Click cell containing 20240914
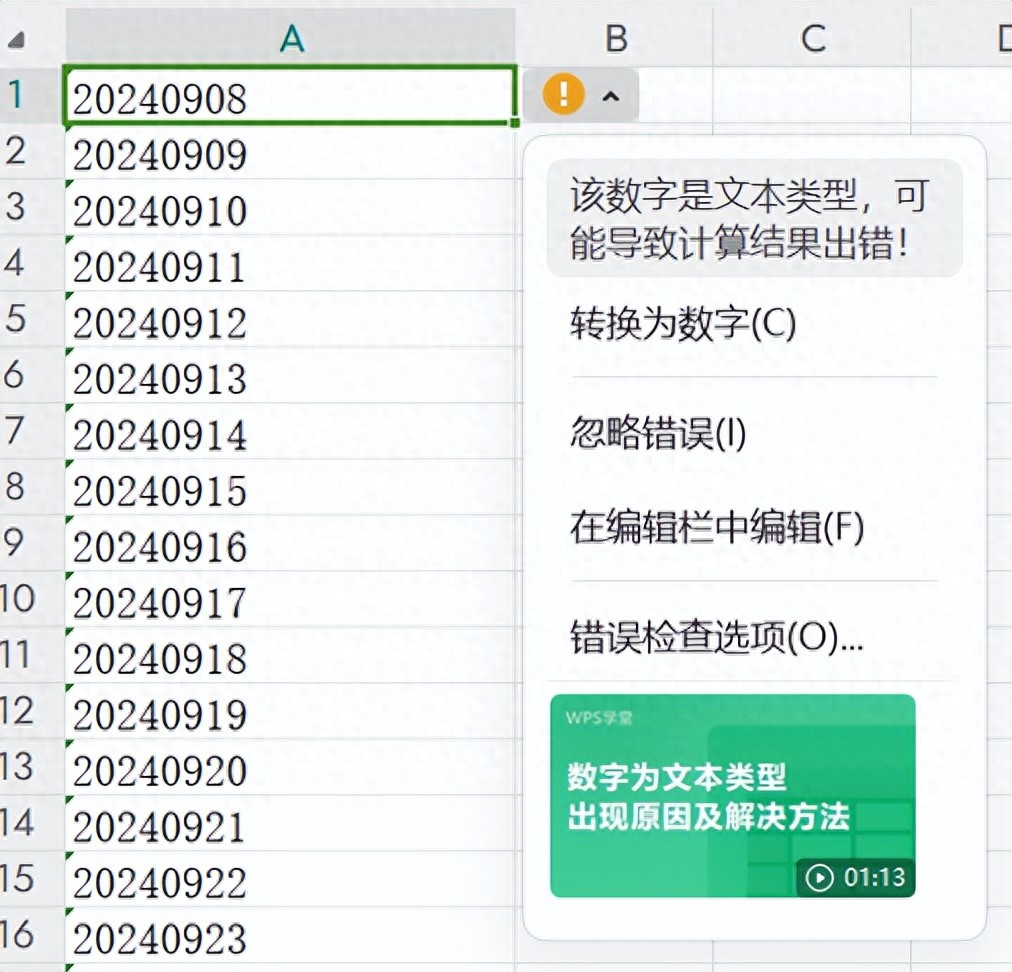 coord(290,431)
